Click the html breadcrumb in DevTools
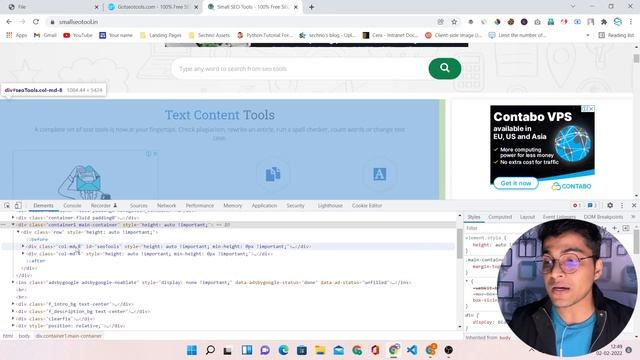640x360 pixels. tap(8, 336)
